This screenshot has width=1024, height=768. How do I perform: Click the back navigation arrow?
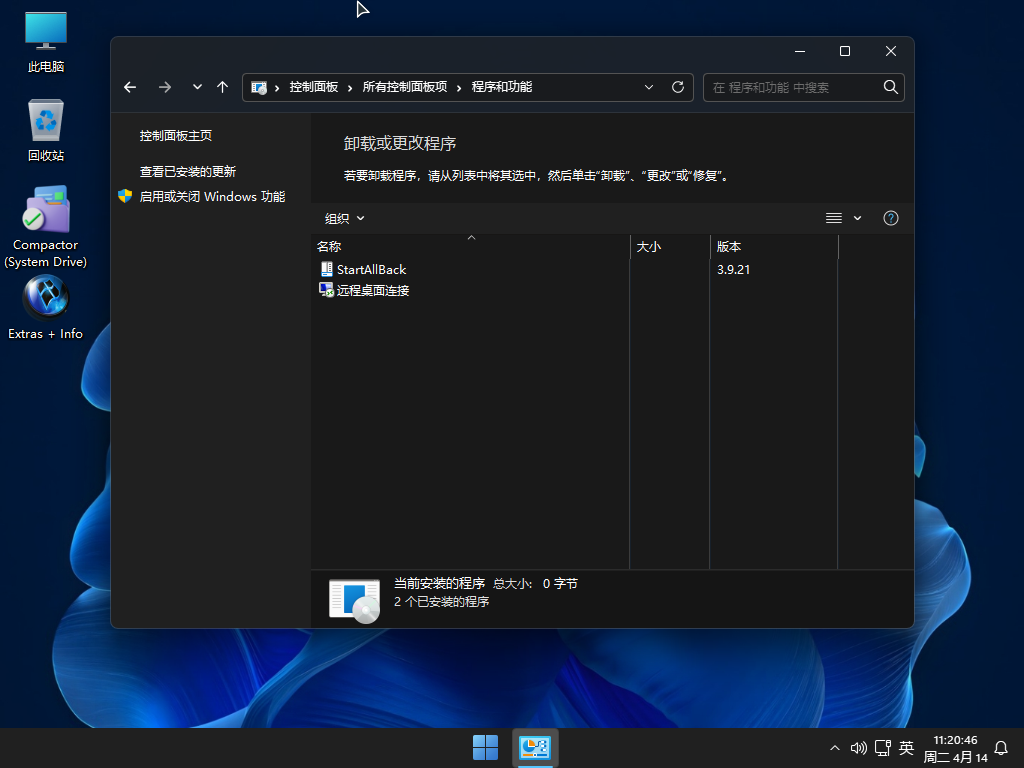(x=130, y=87)
